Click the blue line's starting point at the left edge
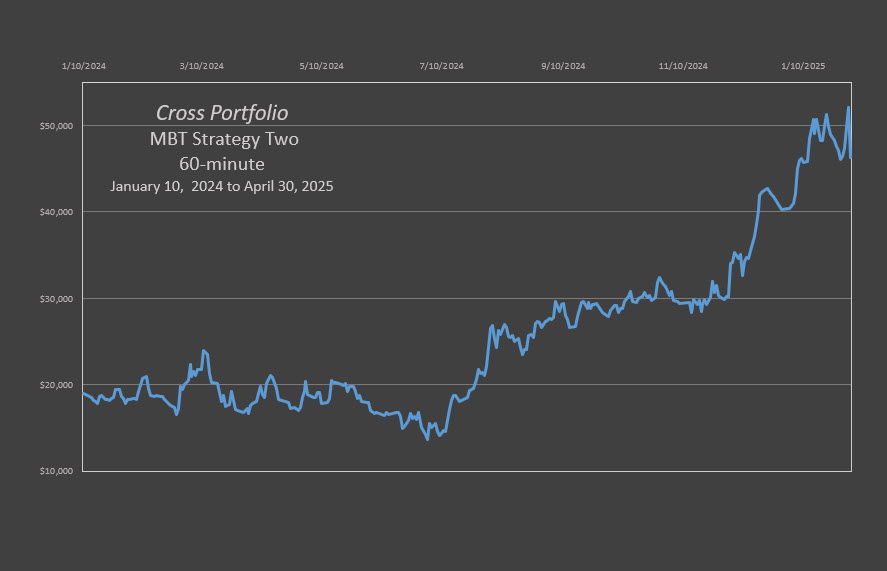 [84, 393]
